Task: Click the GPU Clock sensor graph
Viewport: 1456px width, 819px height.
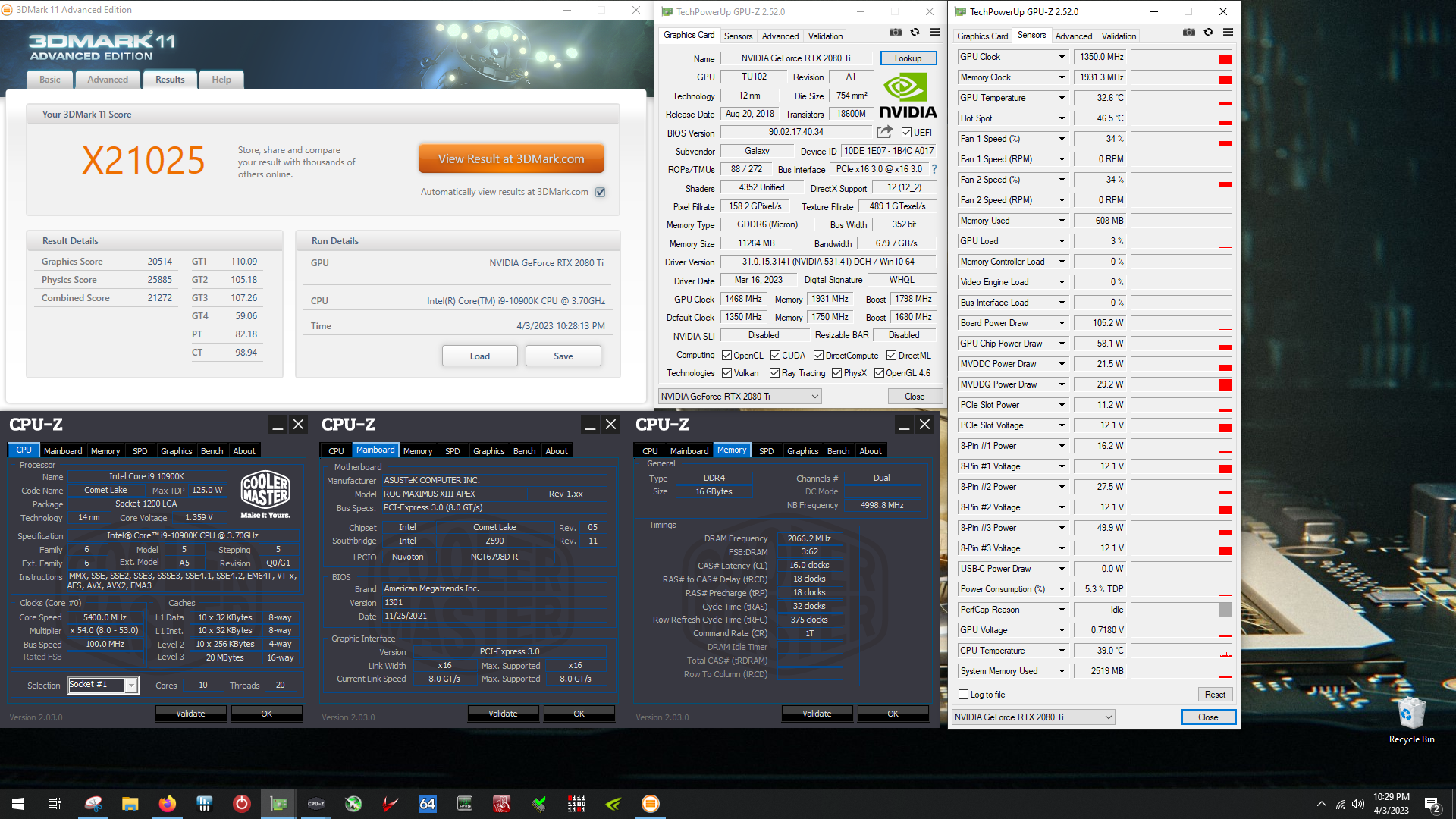Action: coord(1181,57)
